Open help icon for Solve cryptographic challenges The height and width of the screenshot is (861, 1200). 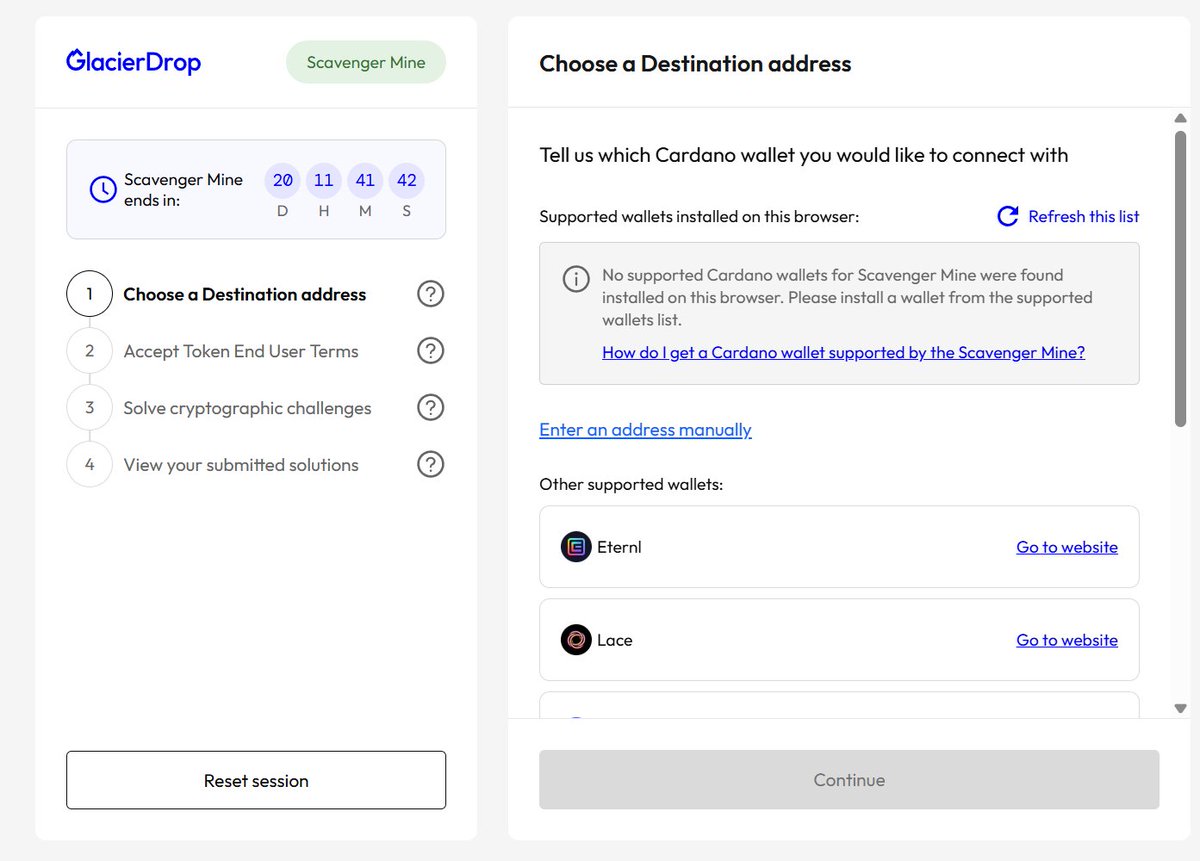coord(430,408)
